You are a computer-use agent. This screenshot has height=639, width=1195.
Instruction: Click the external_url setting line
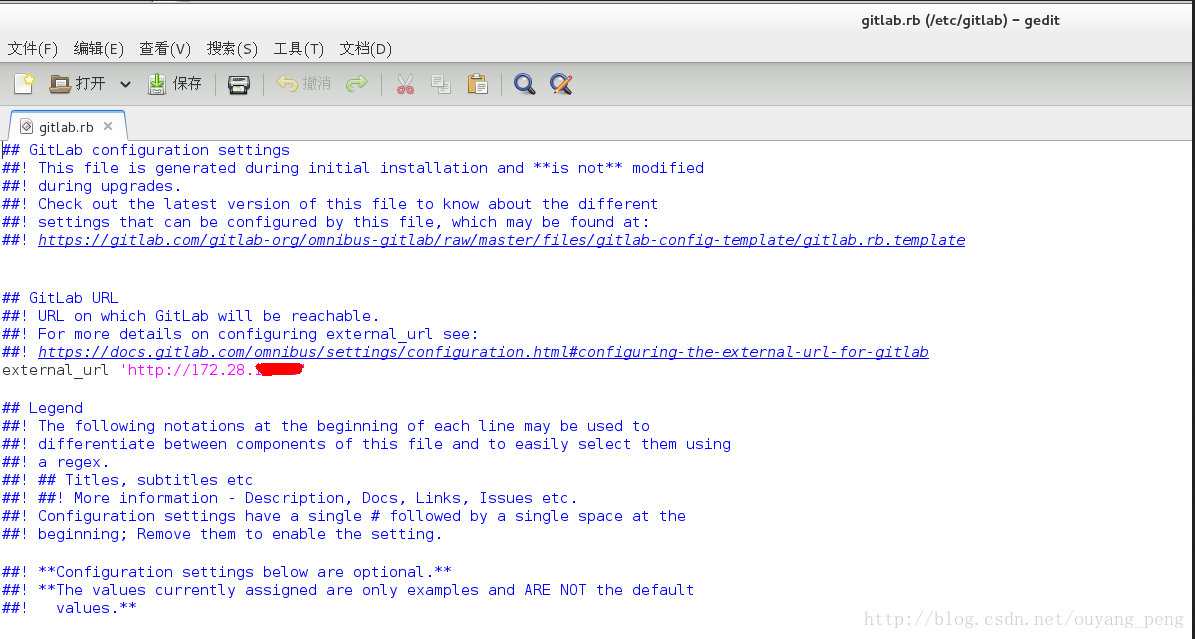(x=153, y=371)
